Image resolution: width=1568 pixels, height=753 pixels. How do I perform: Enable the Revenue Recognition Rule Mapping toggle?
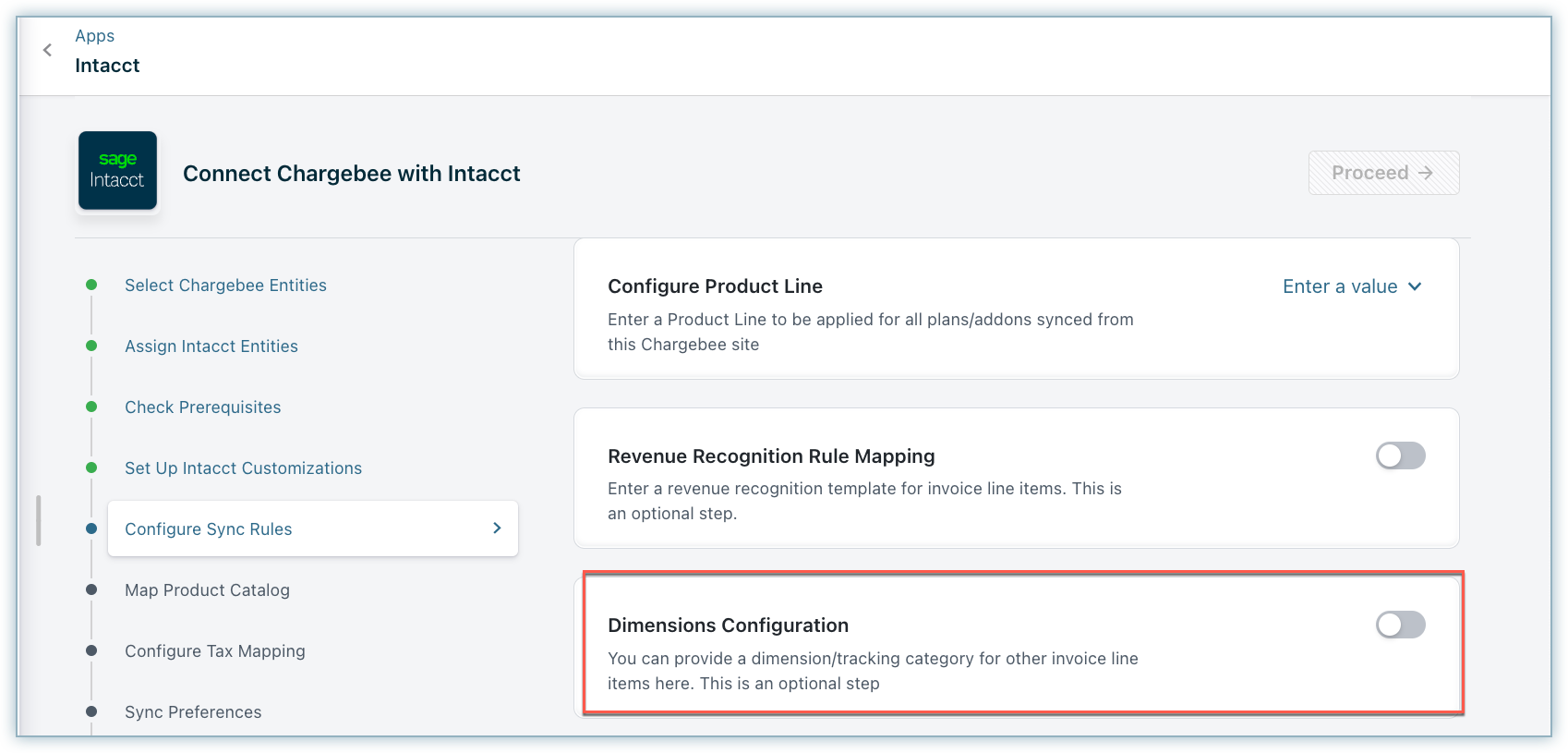(x=1400, y=455)
